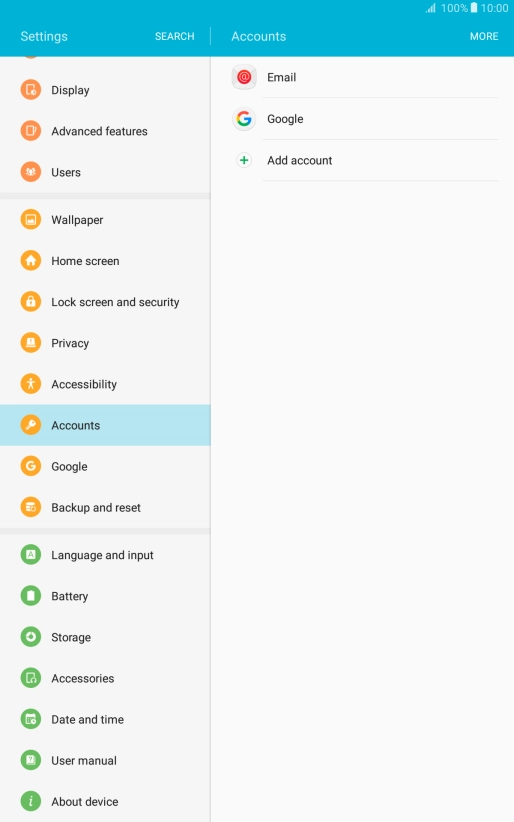The image size is (514, 822).
Task: Open Backup and reset settings
Action: 105,507
